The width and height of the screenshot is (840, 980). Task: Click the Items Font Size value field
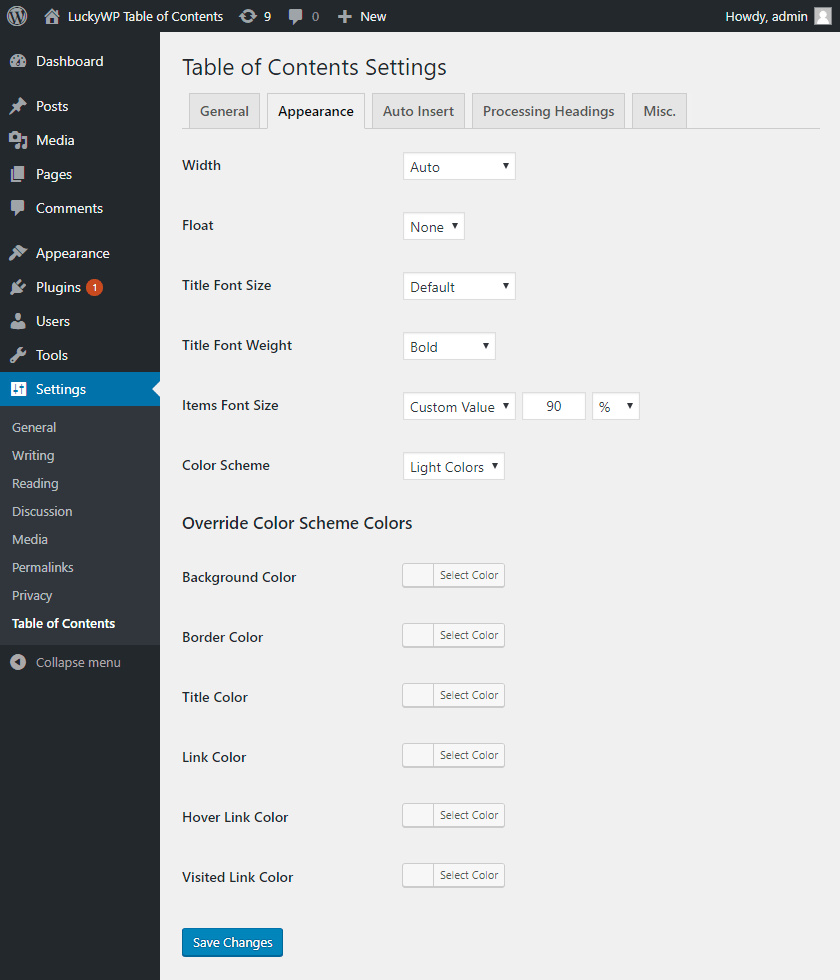tap(554, 407)
